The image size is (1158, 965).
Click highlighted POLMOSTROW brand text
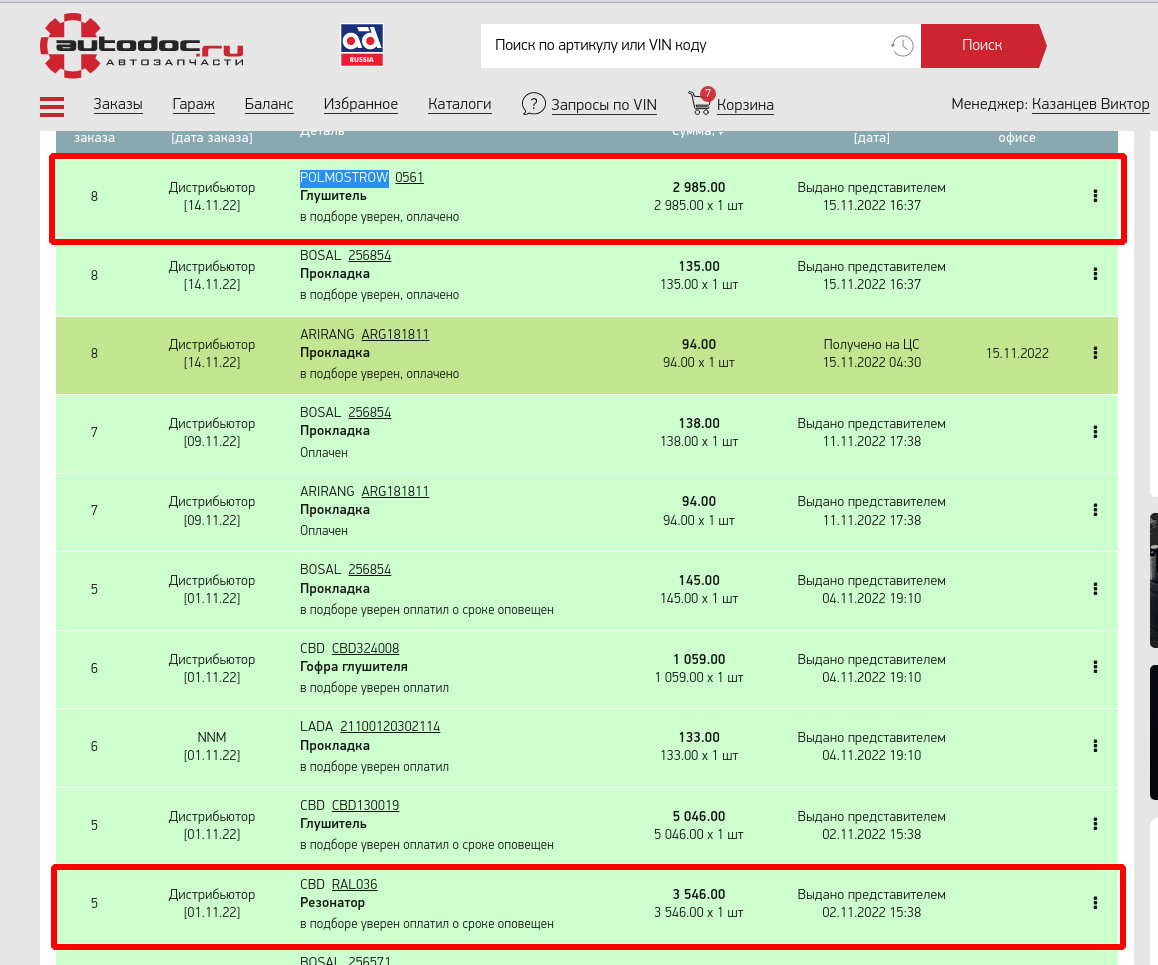pyautogui.click(x=344, y=177)
